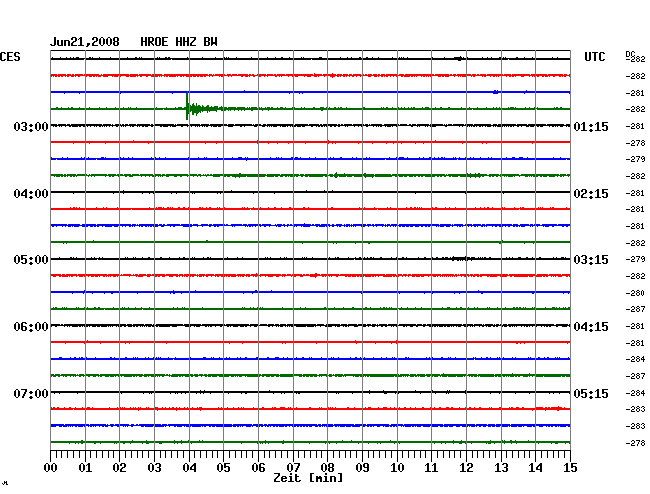Click the 04 minute axis label
This screenshot has height=494, width=650.
[189, 467]
